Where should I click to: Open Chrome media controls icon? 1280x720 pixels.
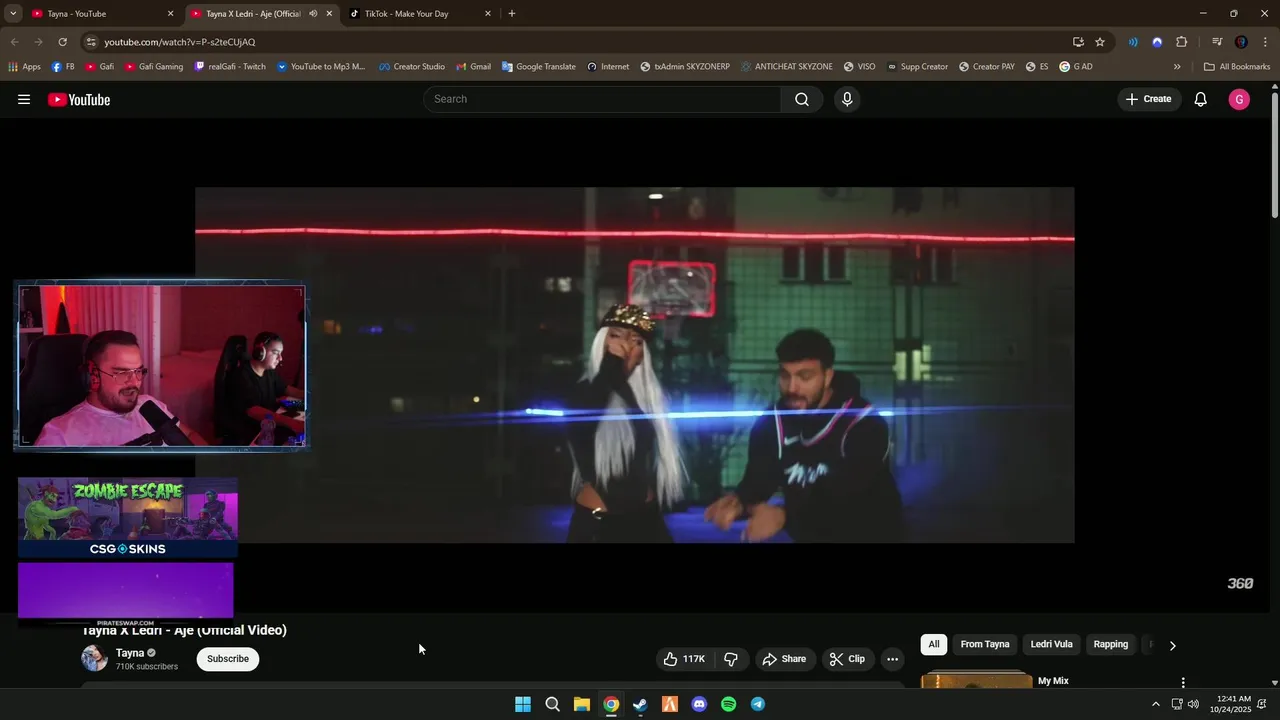1217,42
